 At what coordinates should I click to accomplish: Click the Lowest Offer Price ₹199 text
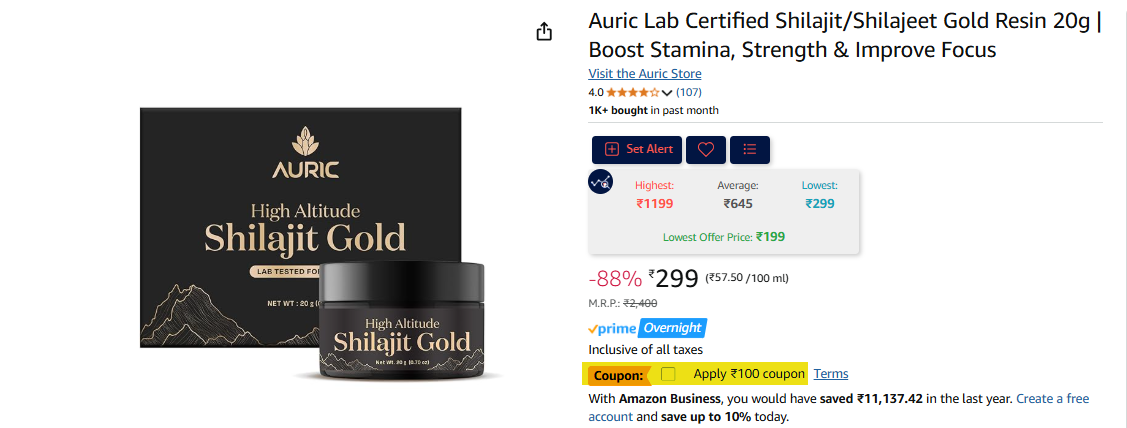(724, 237)
